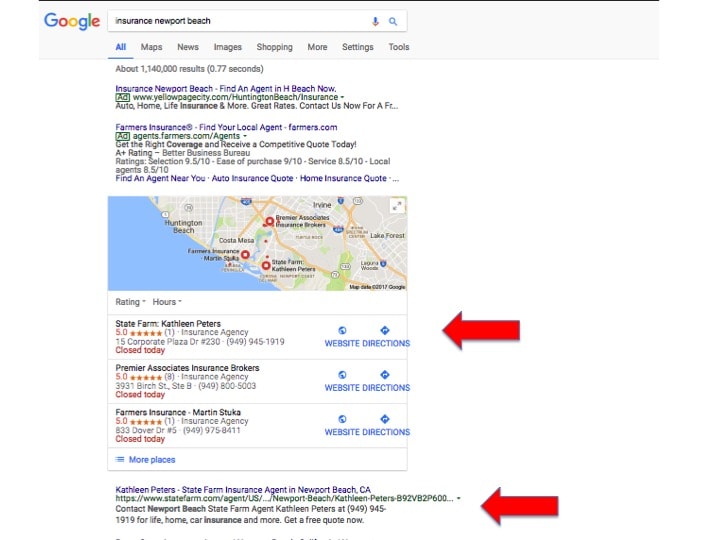Viewport: 720px width, 540px height.
Task: Open website globe icon for Farmers Insurance Martin Stuka
Action: pyautogui.click(x=342, y=419)
